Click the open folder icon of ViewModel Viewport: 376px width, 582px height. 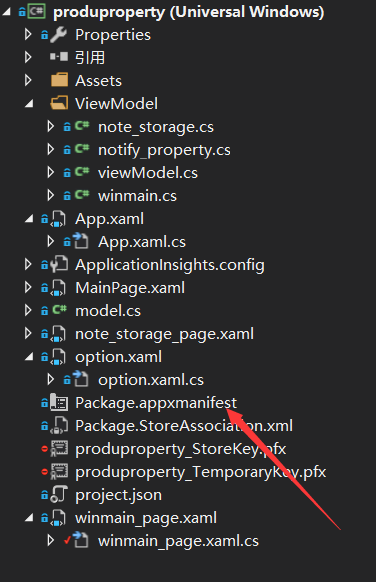[59, 103]
